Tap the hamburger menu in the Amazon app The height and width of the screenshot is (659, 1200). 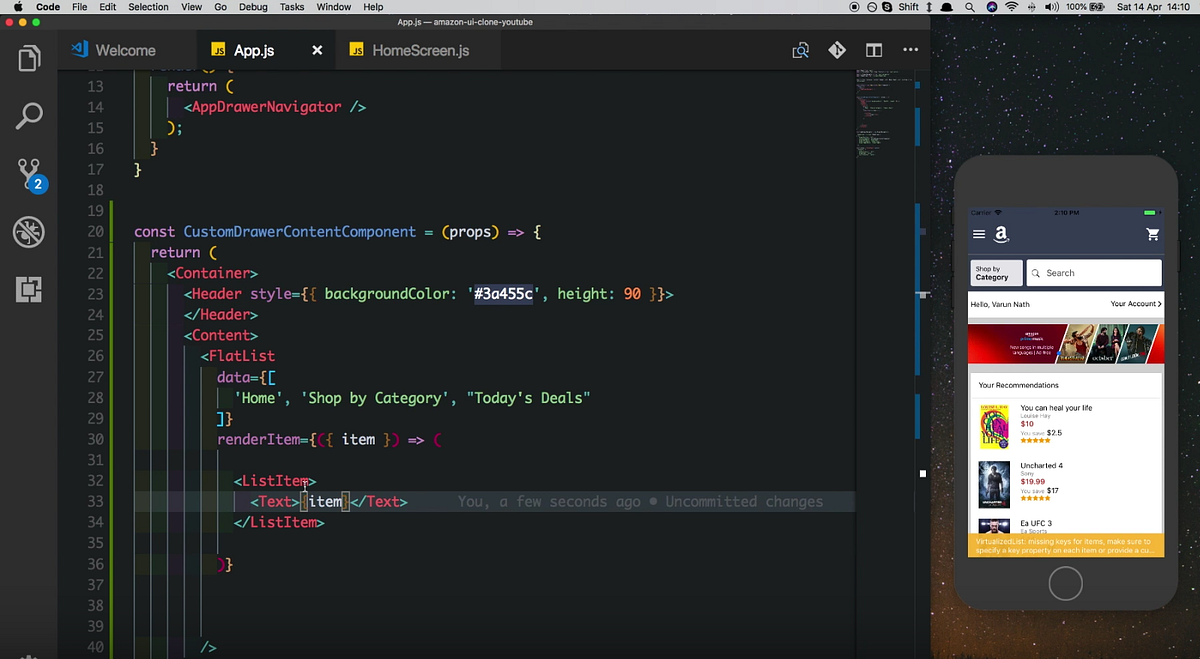(978, 233)
